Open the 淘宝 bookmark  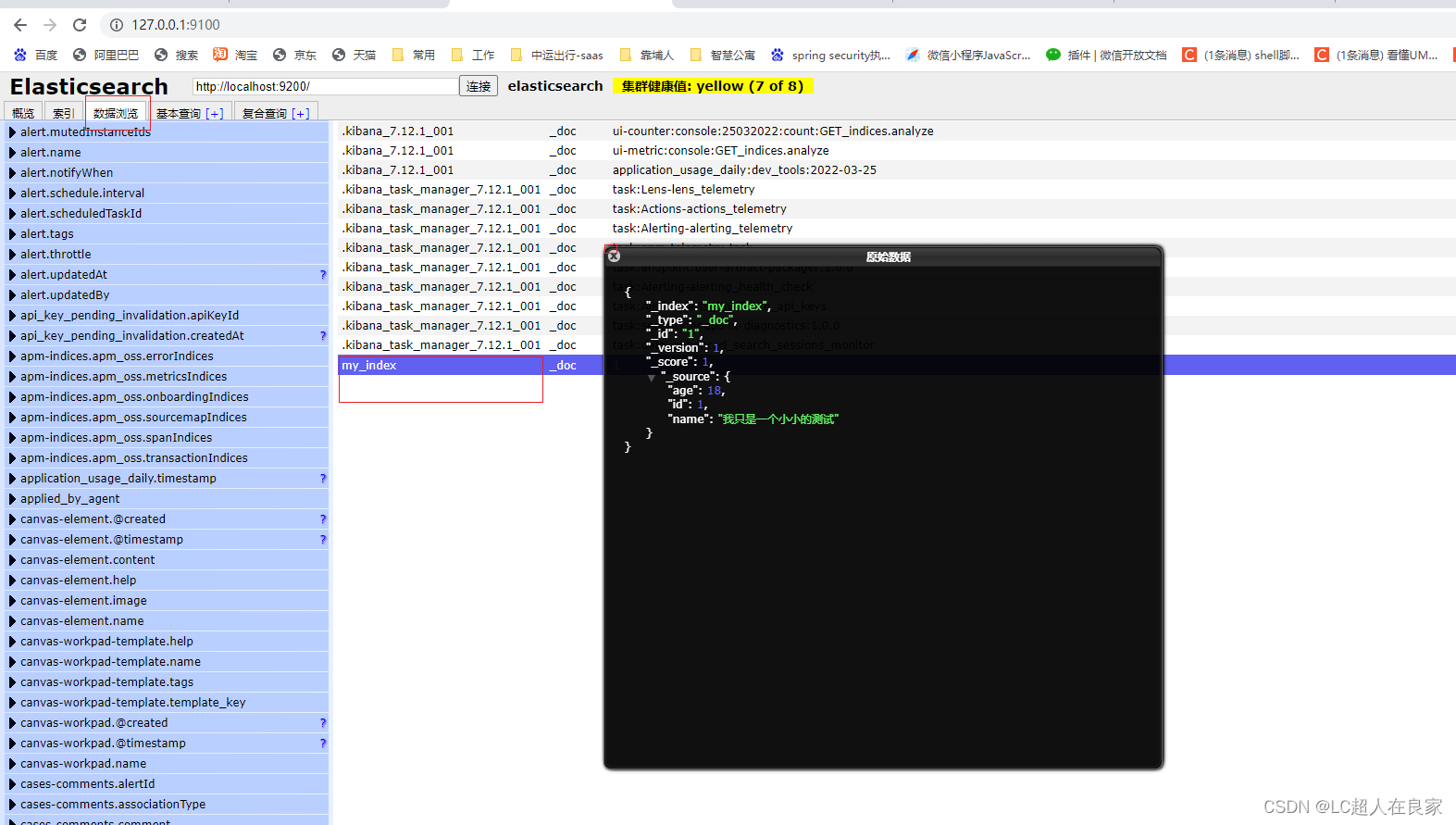tap(235, 56)
